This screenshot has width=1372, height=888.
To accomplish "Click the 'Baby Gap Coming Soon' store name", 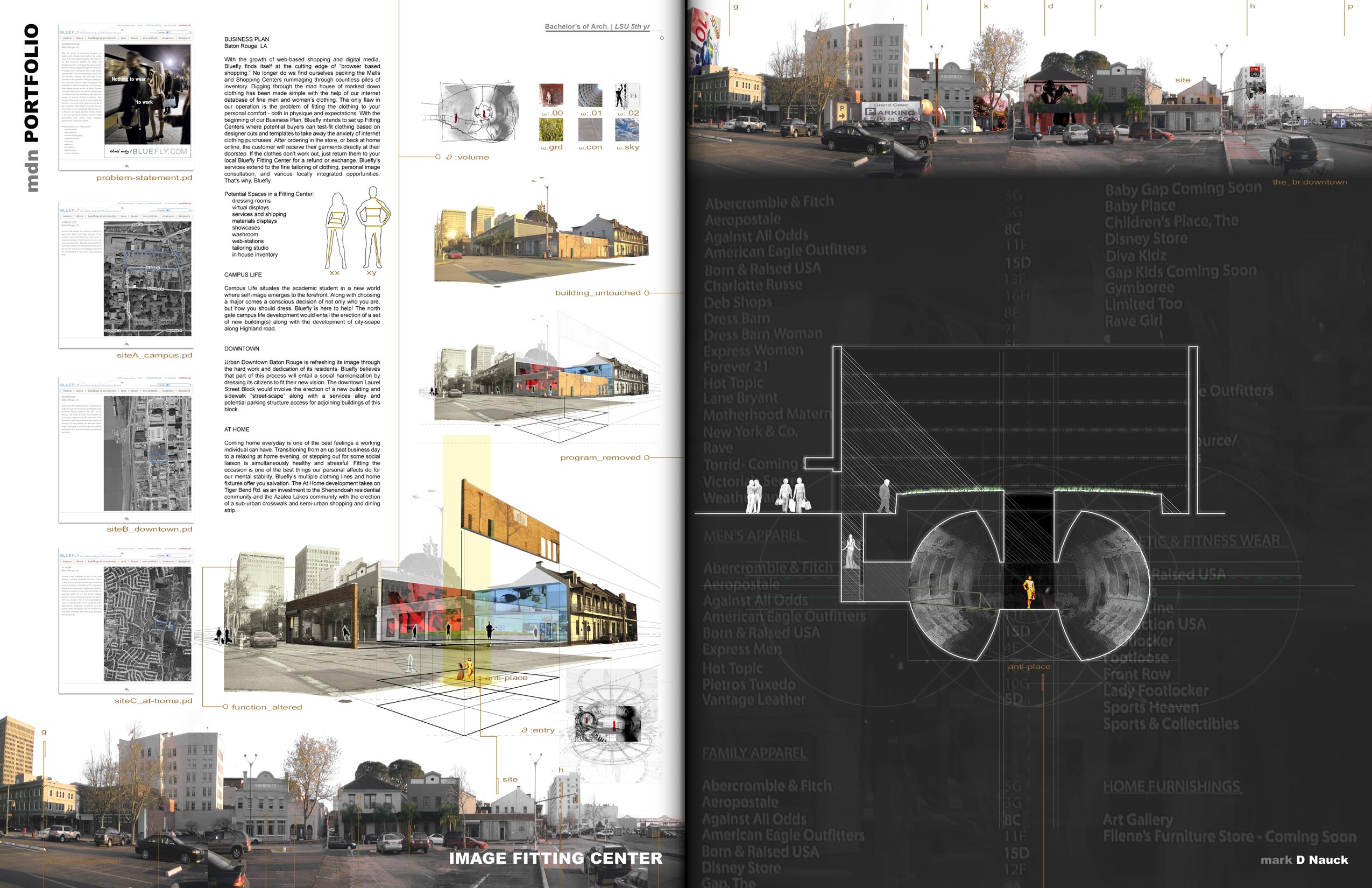I will click(1184, 188).
